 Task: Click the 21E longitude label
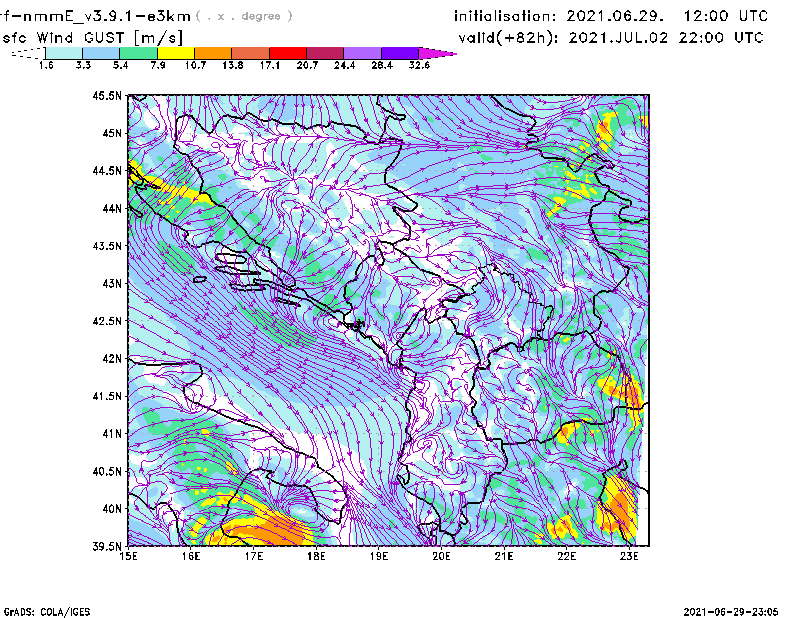(x=504, y=556)
